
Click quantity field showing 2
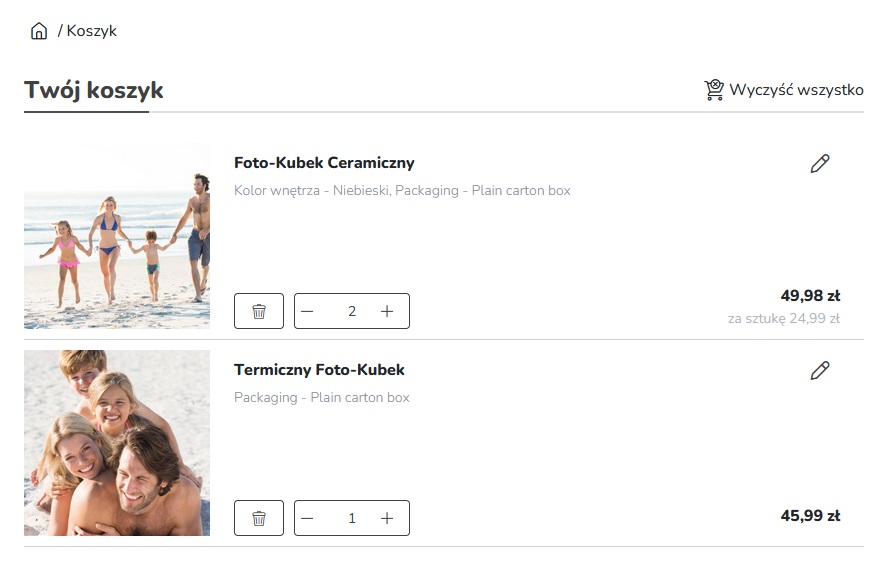click(x=351, y=311)
